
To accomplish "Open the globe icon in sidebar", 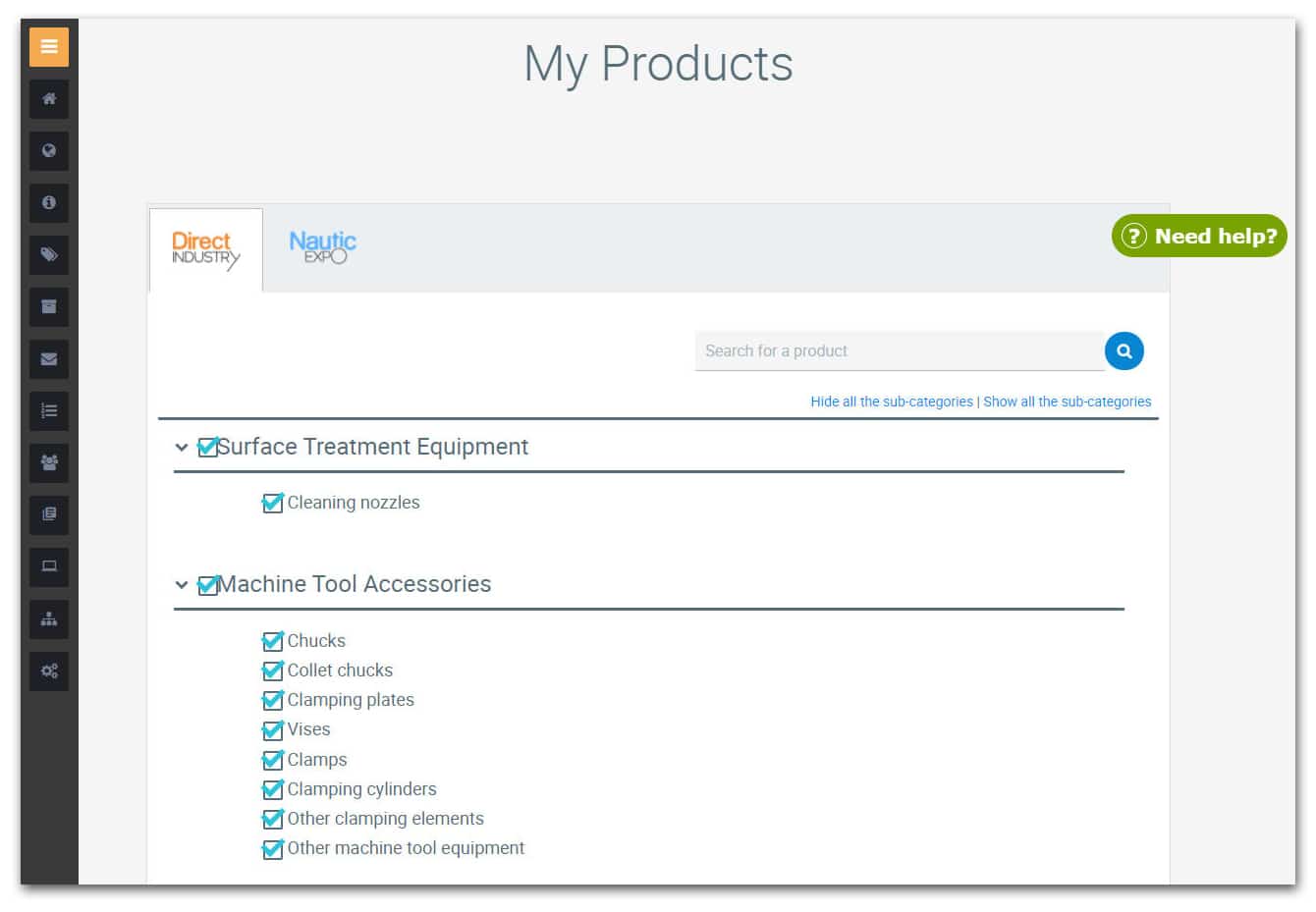I will coord(49,151).
